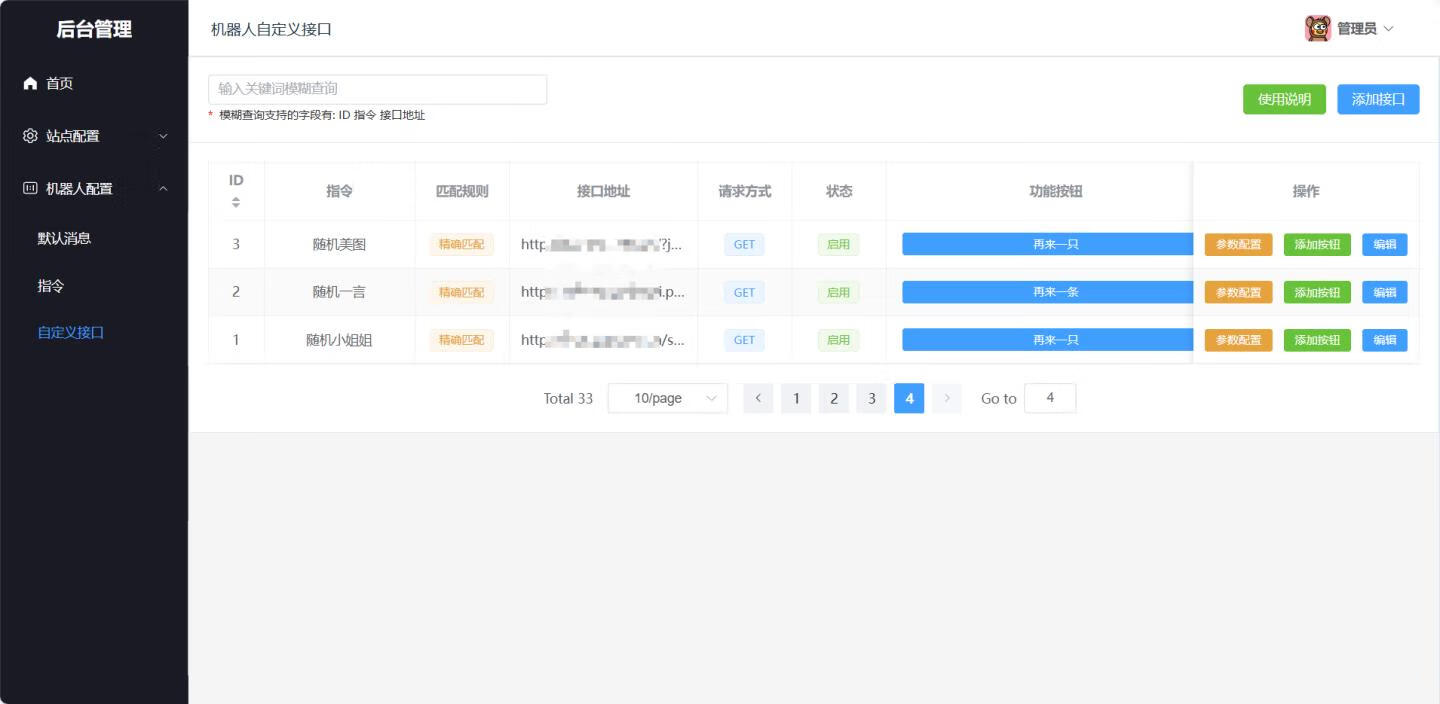Jump to page 2 in pagination

click(833, 398)
